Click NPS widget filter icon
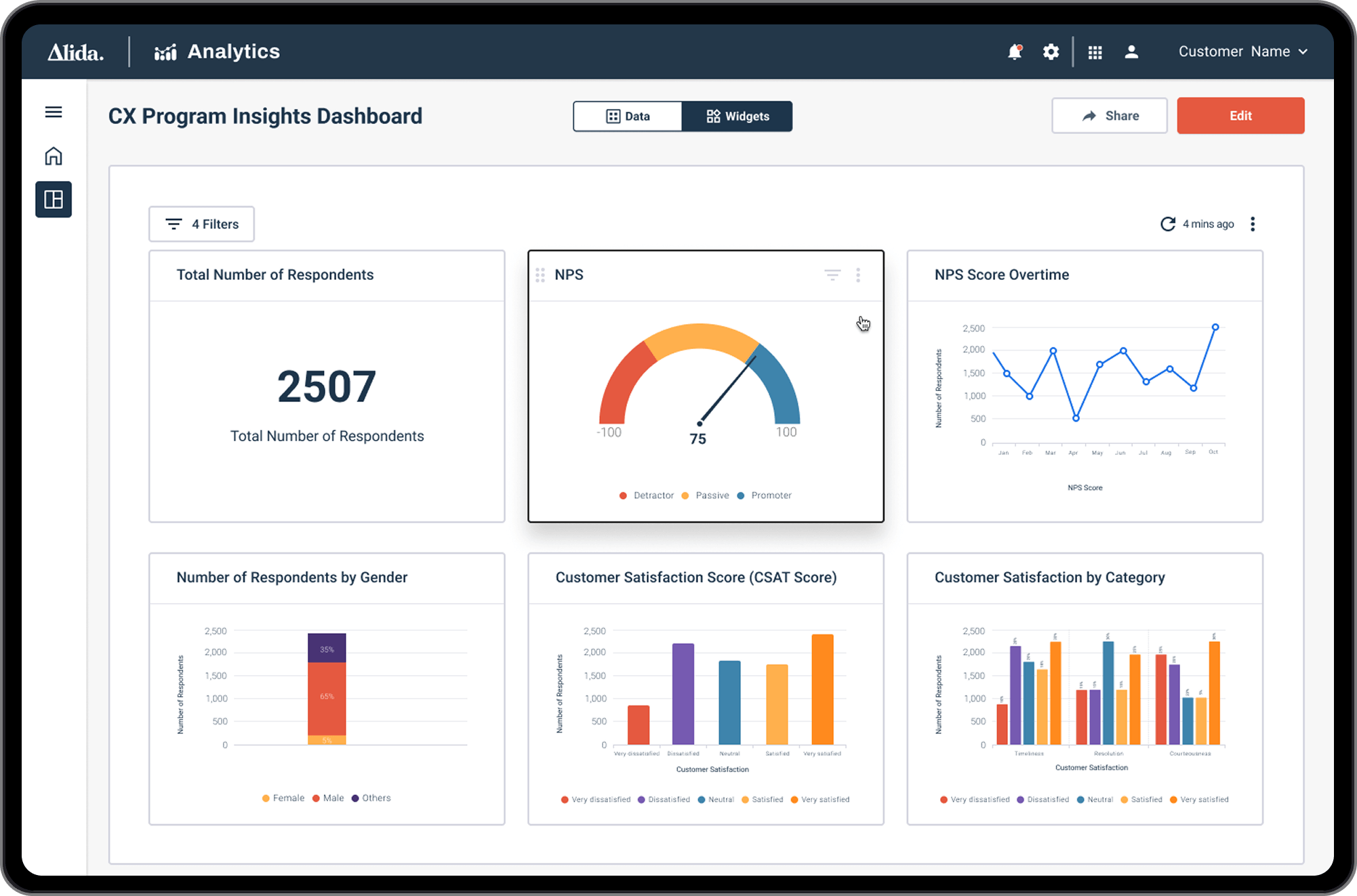The width and height of the screenshot is (1357, 896). [x=832, y=274]
